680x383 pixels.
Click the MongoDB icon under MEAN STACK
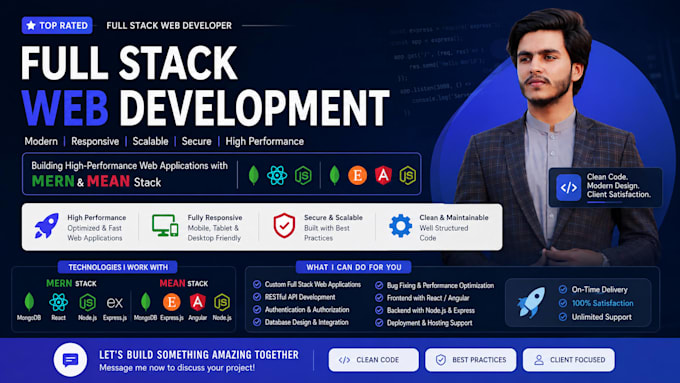[x=145, y=302]
